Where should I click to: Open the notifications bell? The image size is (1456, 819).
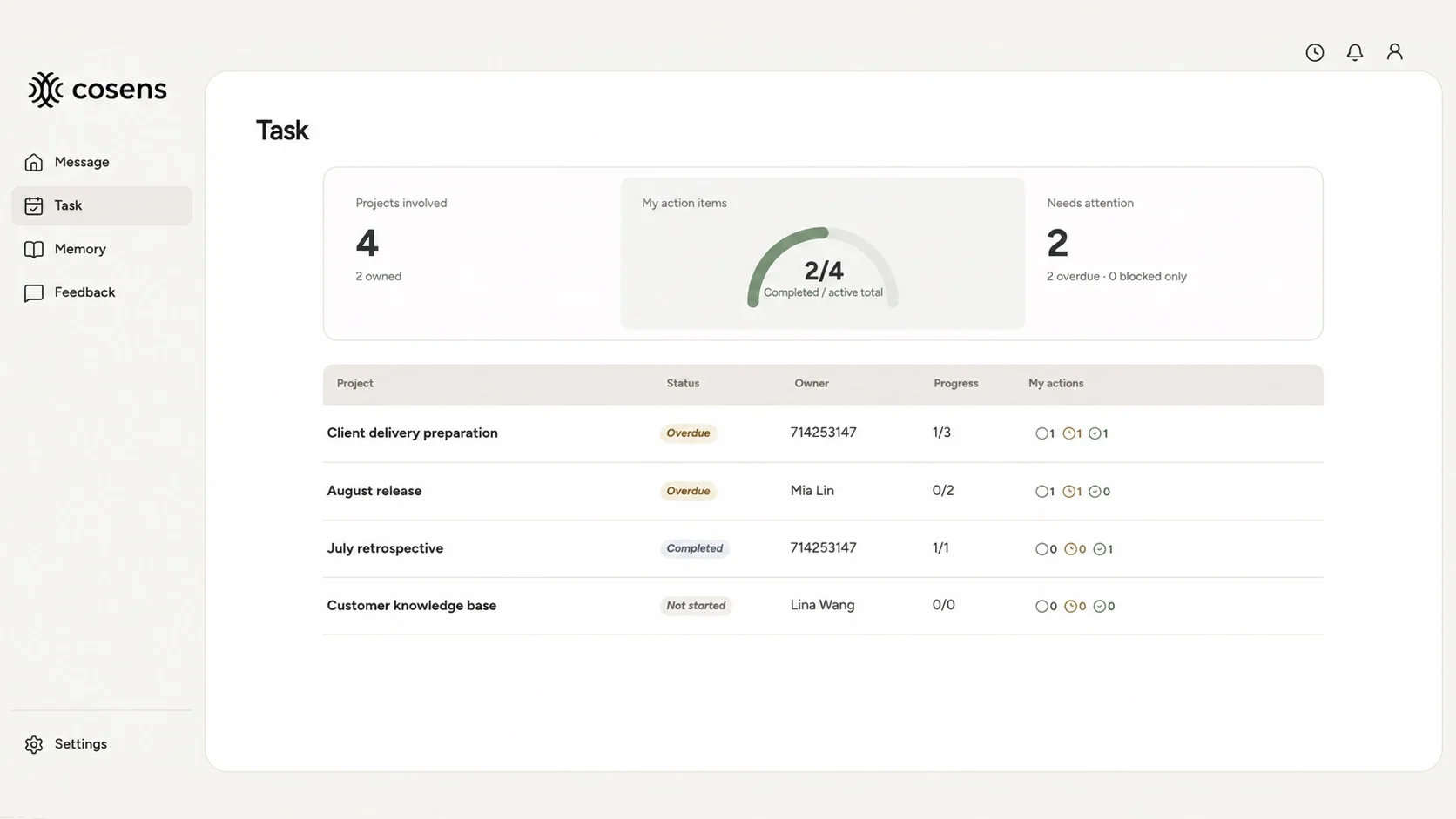pyautogui.click(x=1355, y=52)
